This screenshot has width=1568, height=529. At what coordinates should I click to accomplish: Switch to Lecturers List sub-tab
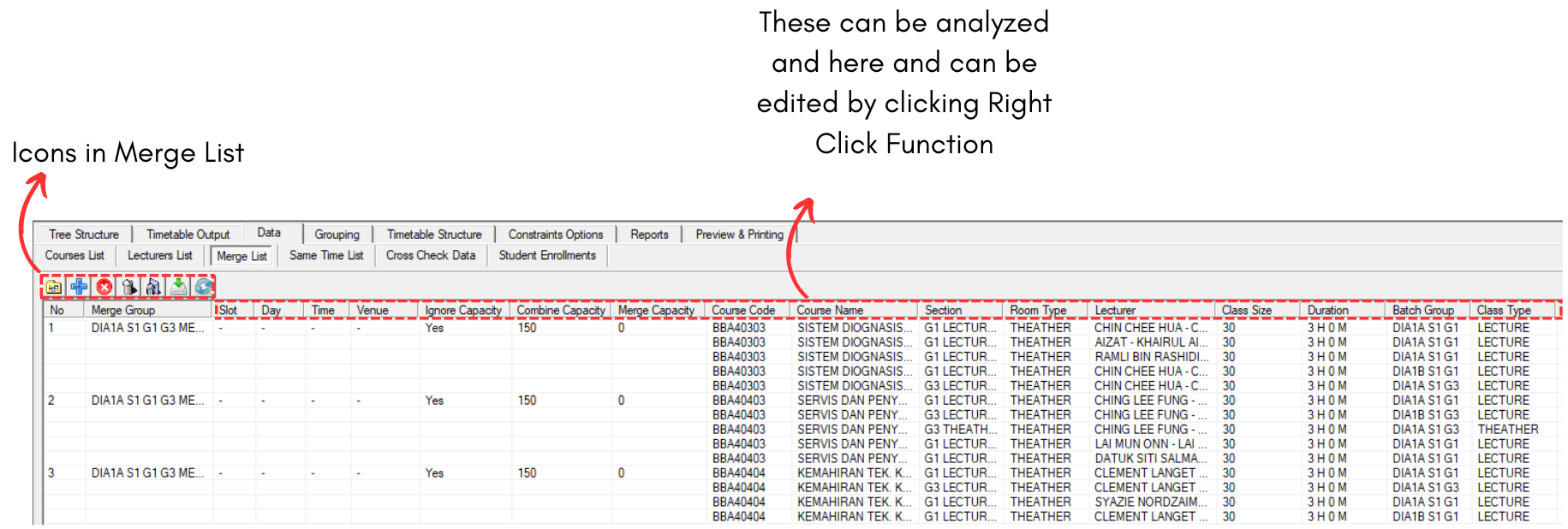[x=160, y=255]
